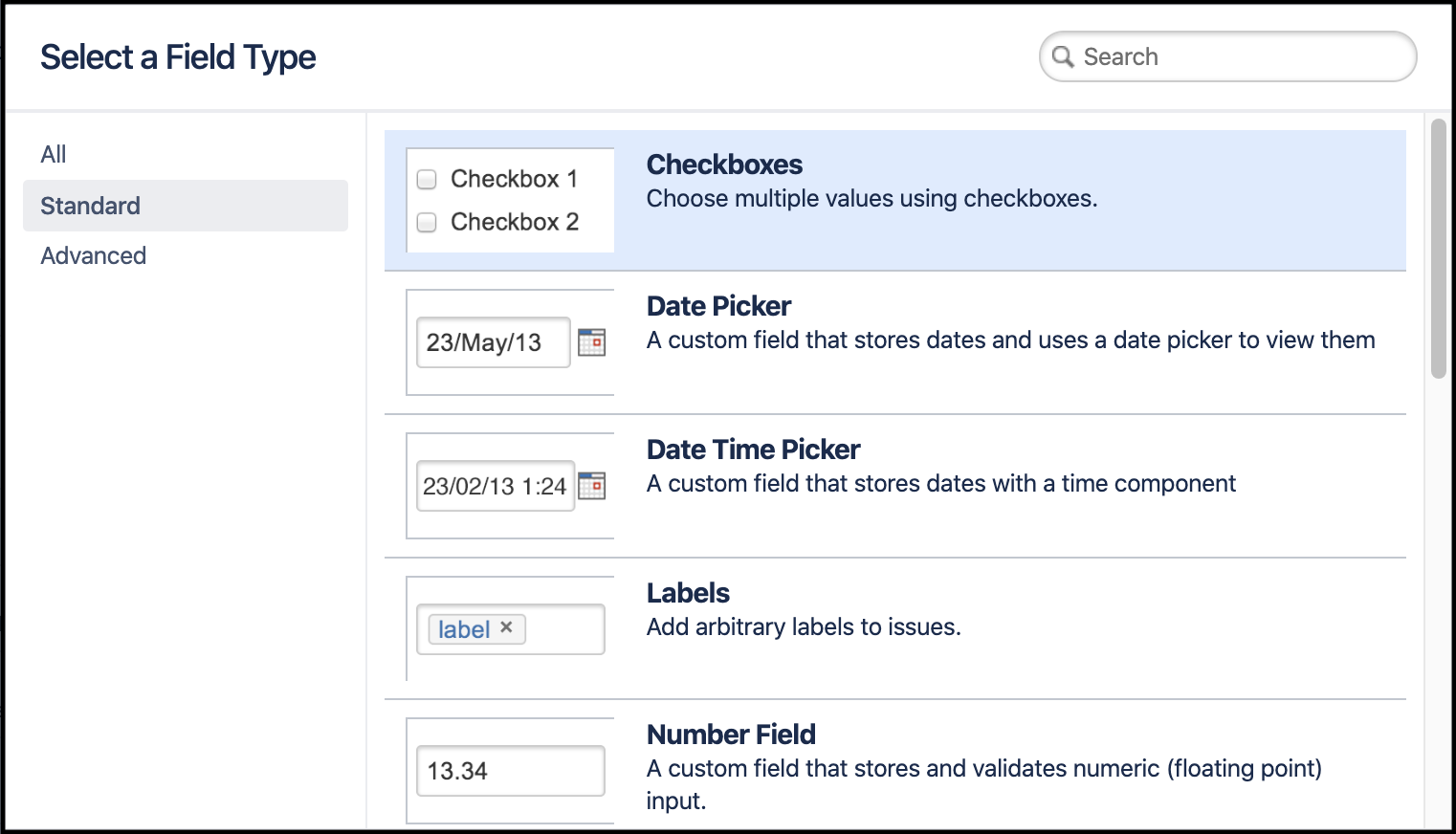The width and height of the screenshot is (1456, 834).
Task: Choose the Number Field type
Action: 731,735
